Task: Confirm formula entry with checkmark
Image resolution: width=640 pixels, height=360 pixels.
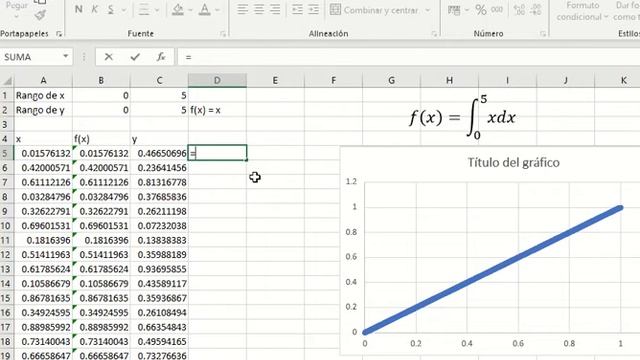Action: click(135, 57)
